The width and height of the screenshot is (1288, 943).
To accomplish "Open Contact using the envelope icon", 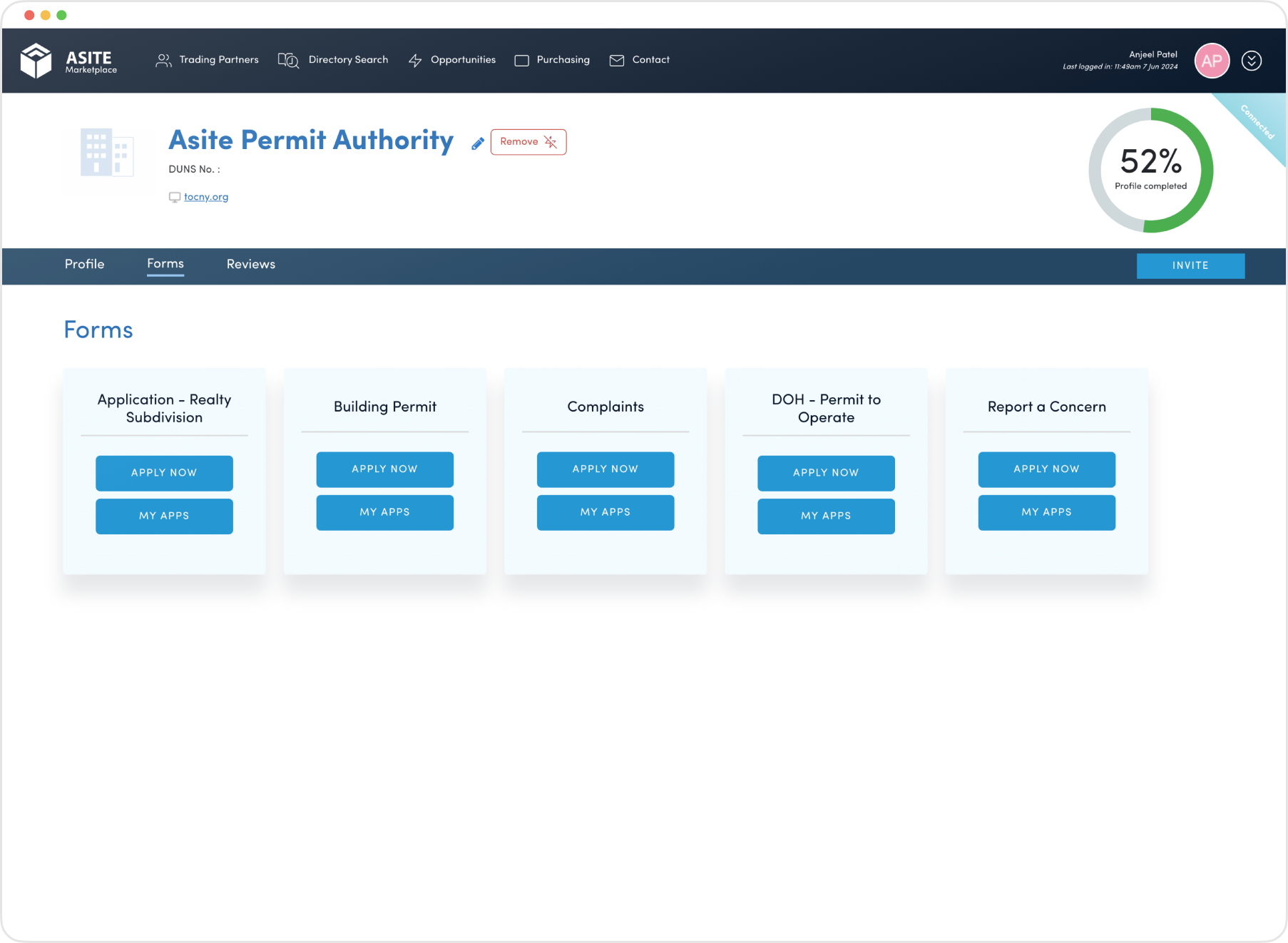I will tap(617, 61).
